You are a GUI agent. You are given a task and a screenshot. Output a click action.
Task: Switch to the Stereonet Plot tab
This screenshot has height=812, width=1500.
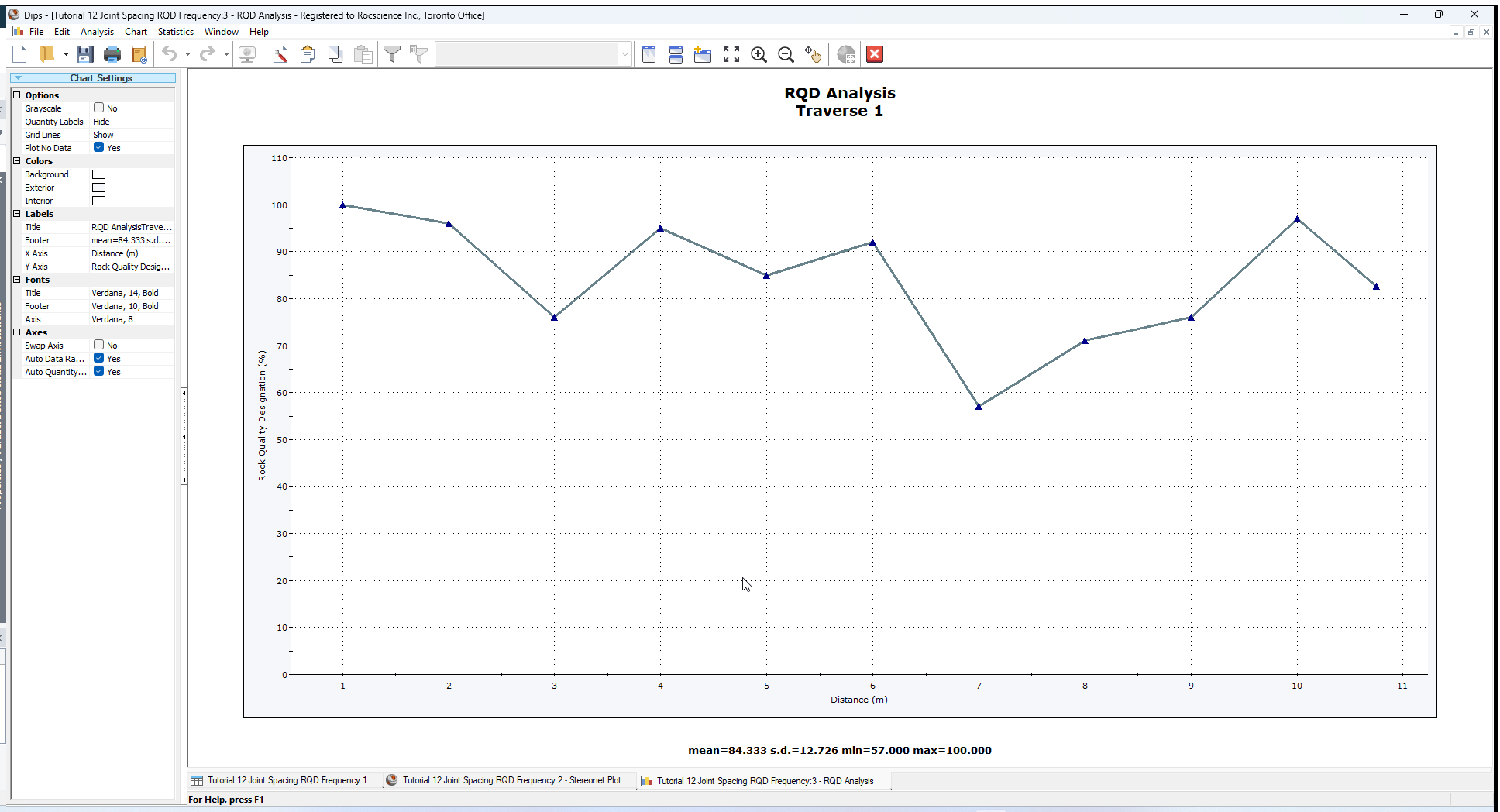(x=511, y=780)
